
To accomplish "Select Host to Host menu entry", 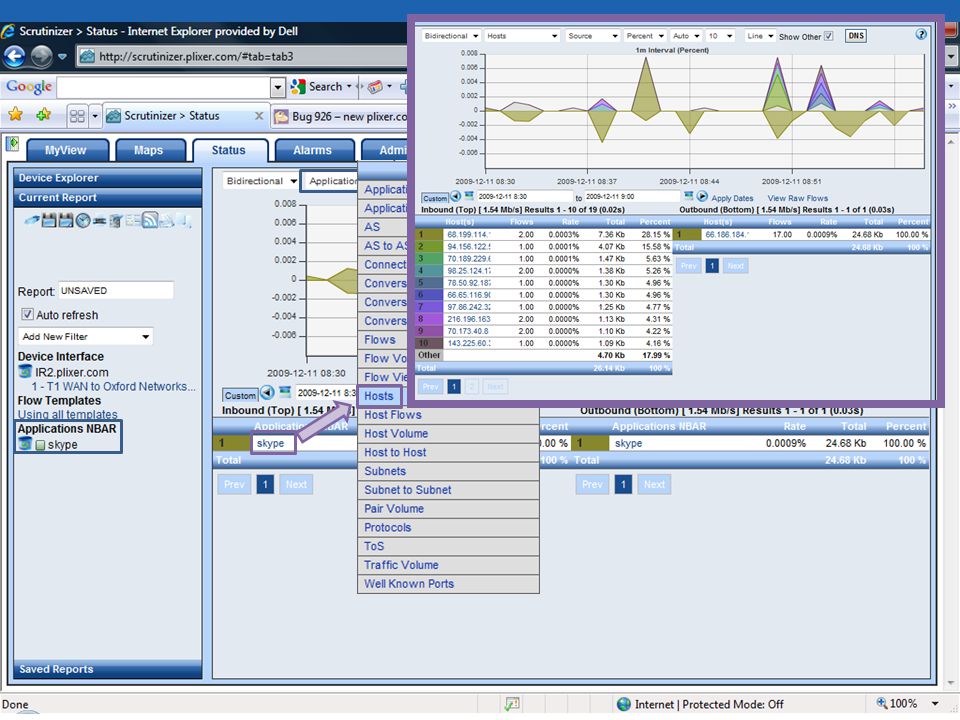I will tap(448, 452).
